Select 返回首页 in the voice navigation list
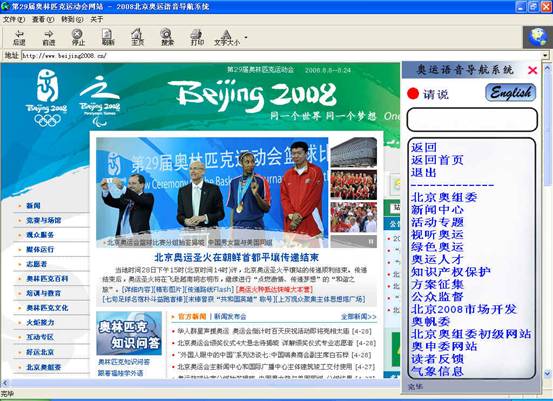The image size is (553, 401). point(437,160)
